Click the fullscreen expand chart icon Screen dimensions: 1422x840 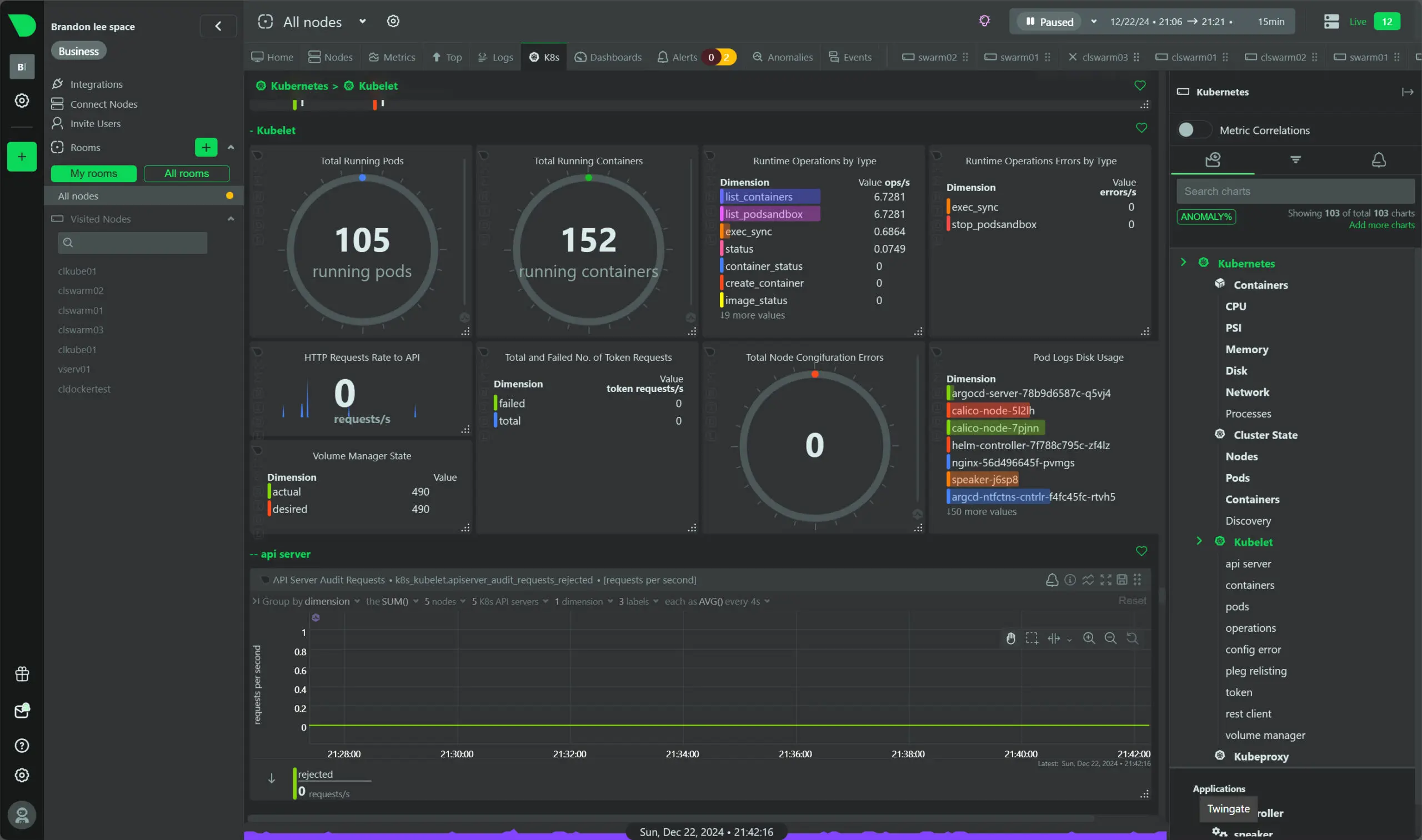coord(1105,580)
